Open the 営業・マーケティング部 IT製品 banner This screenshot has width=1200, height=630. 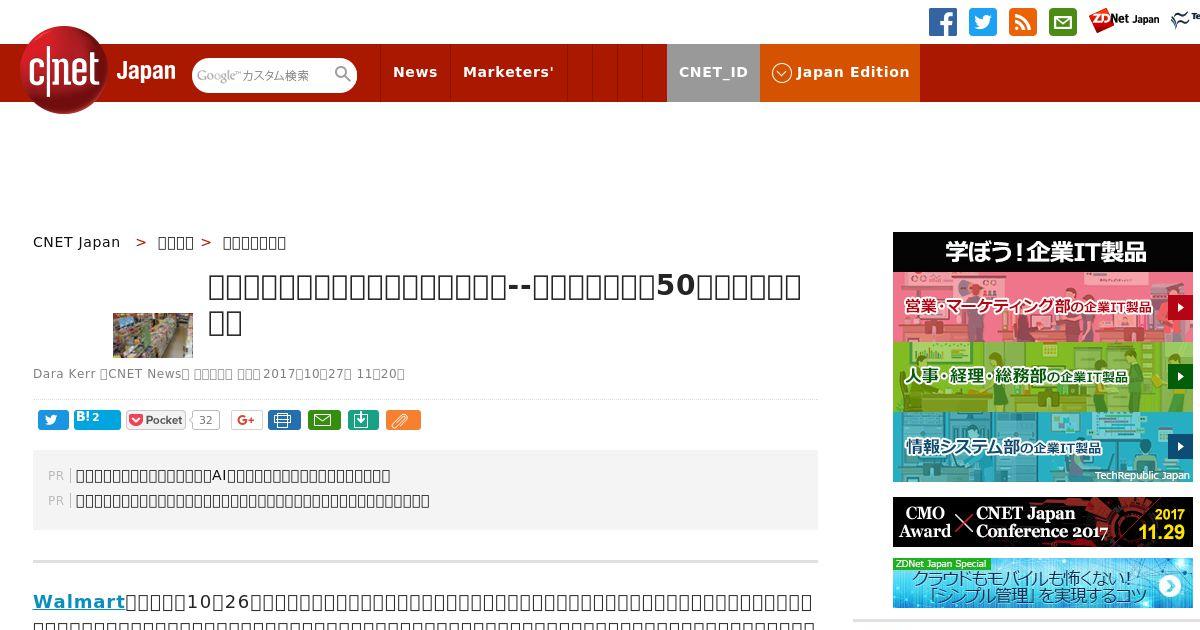pyautogui.click(x=1043, y=307)
